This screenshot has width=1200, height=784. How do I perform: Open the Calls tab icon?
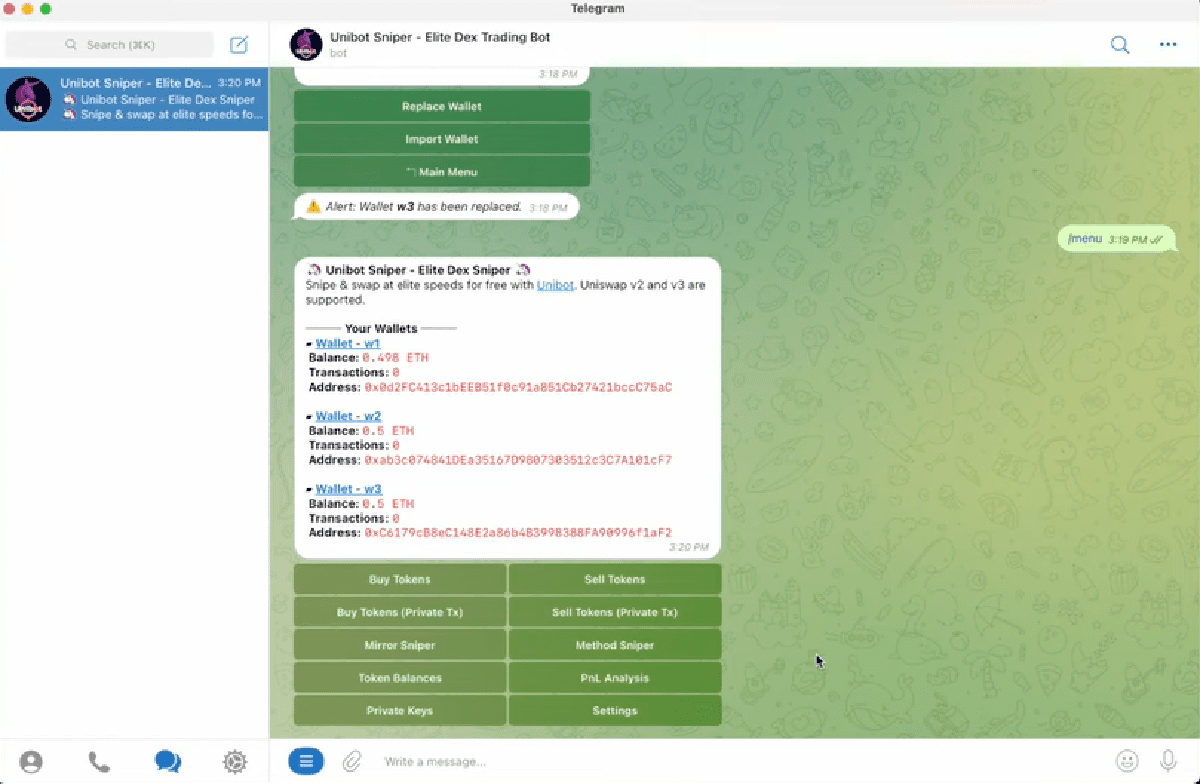tap(99, 762)
